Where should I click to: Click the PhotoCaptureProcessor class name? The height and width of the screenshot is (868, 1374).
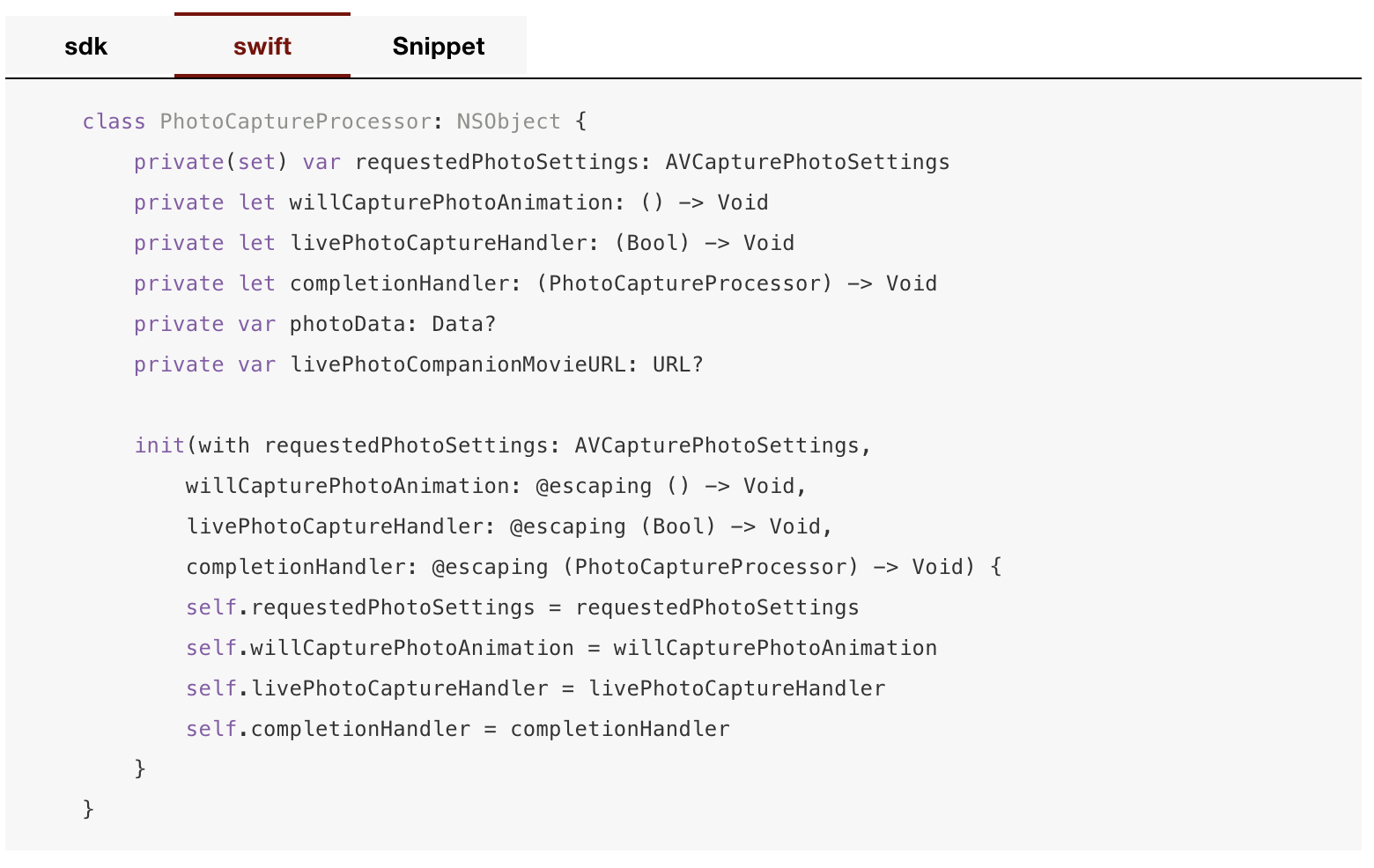[295, 121]
